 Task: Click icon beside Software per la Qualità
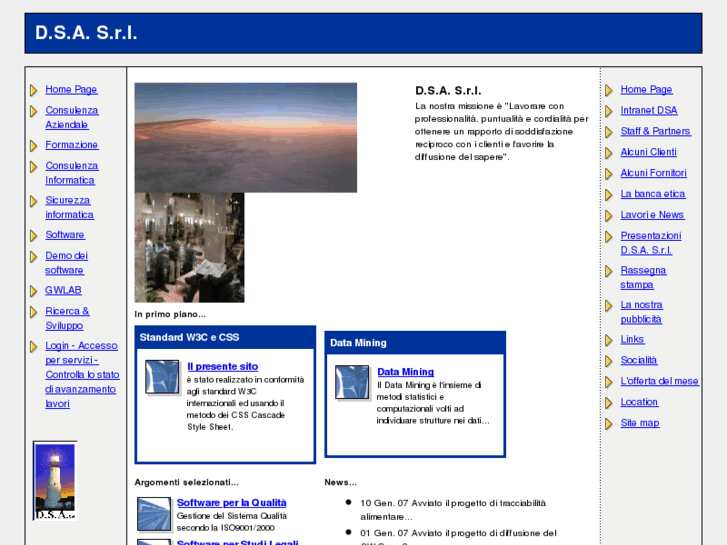154,514
